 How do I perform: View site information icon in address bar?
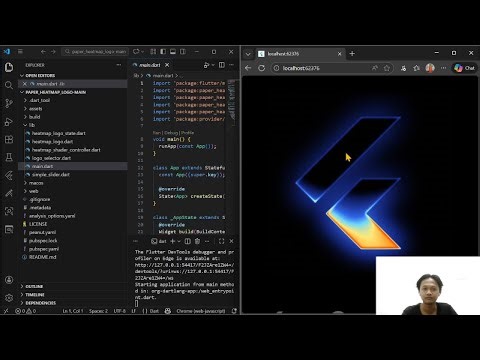pos(276,68)
